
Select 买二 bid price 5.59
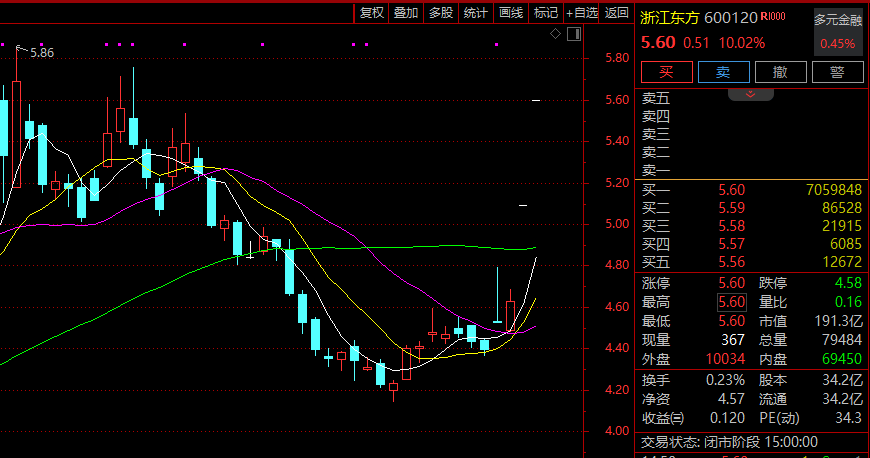coord(732,208)
